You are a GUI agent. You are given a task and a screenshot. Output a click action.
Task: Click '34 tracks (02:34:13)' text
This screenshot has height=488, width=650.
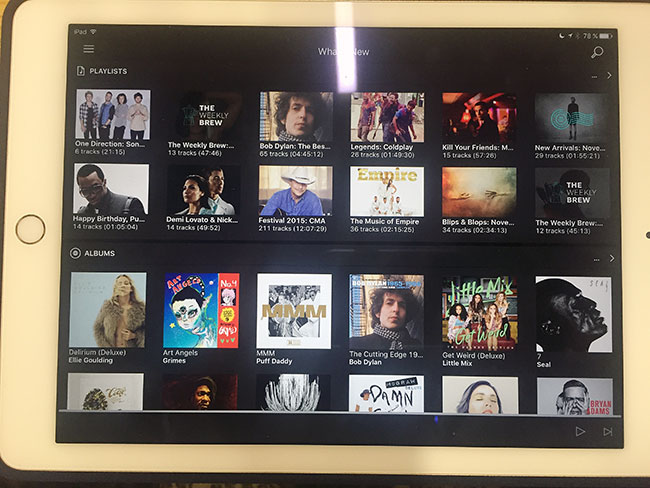475,230
